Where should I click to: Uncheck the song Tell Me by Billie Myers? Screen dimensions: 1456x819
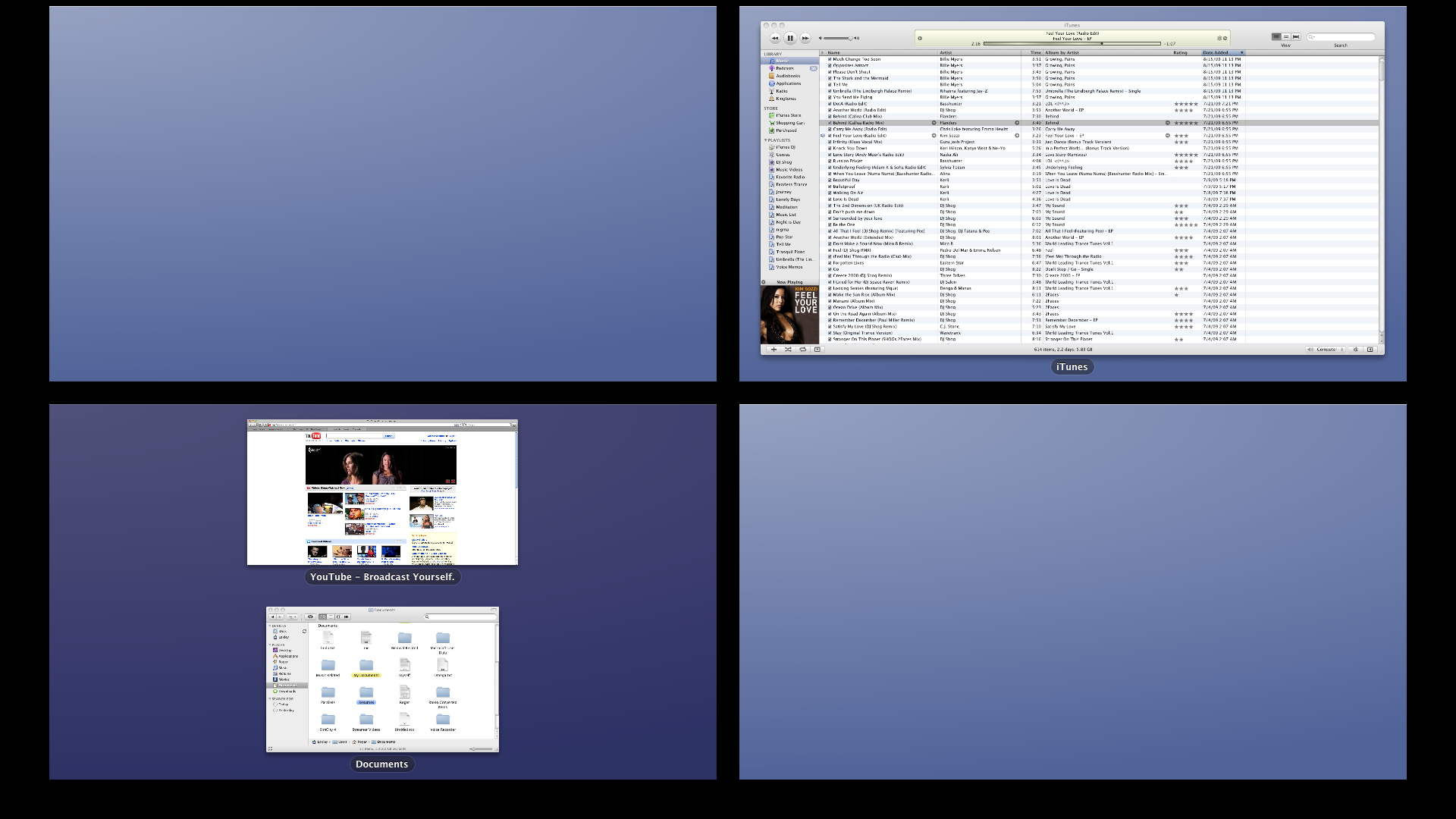[830, 85]
